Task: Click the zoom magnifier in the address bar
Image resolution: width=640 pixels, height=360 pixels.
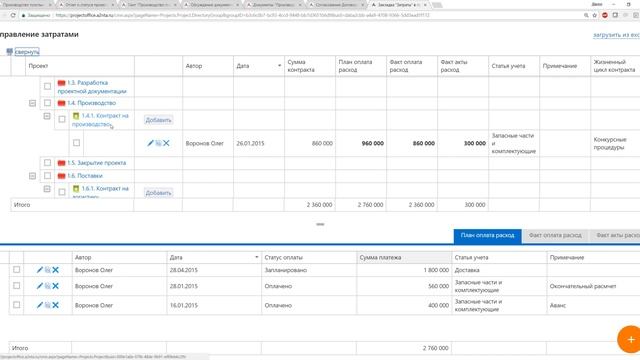Action: tap(586, 15)
